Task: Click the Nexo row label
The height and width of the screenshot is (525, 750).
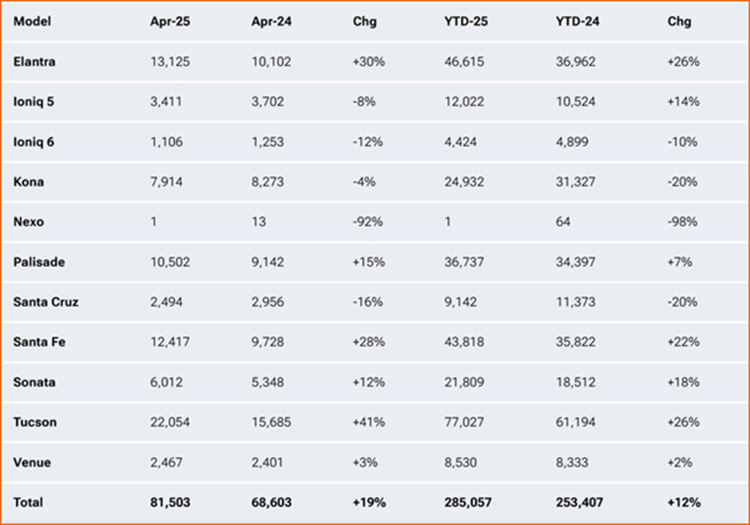Action: click(29, 222)
